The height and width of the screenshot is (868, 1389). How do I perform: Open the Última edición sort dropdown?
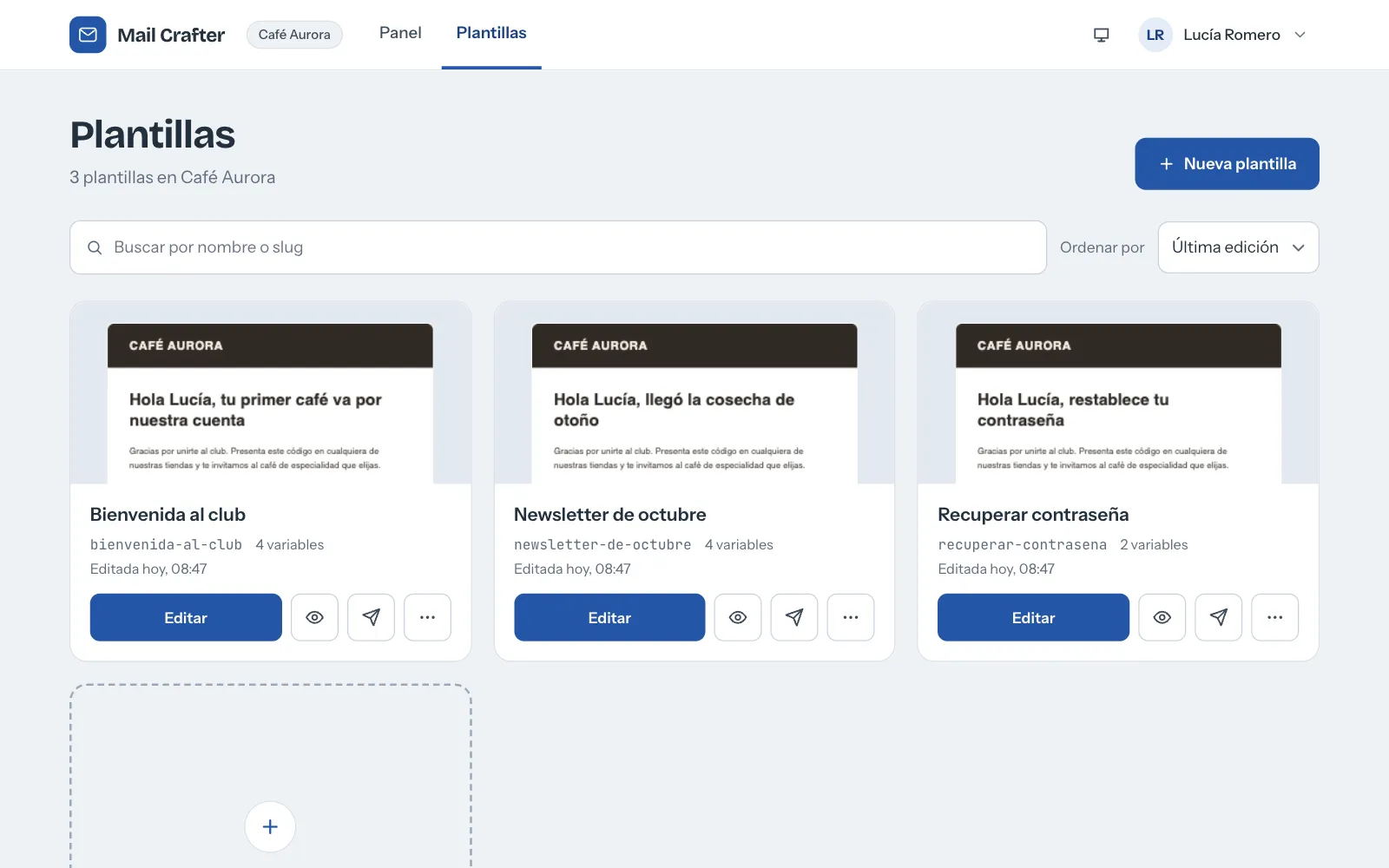1238,247
